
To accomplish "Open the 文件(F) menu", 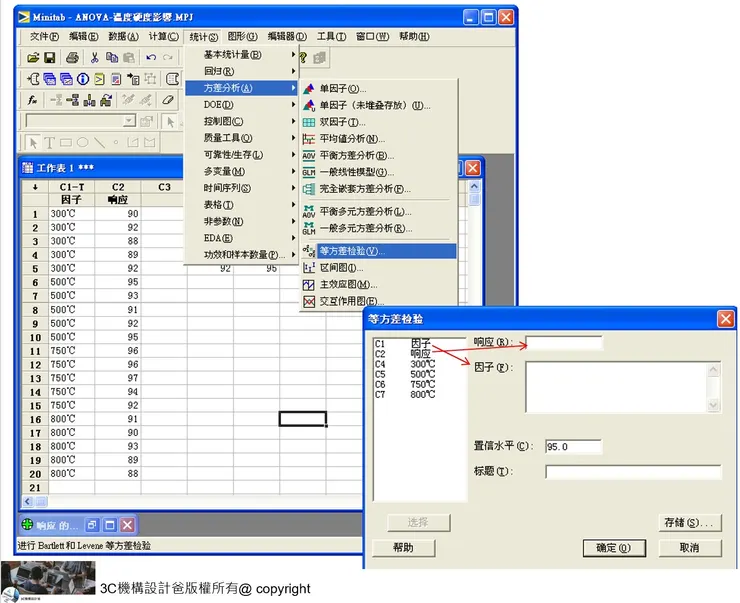I will 44,36.
